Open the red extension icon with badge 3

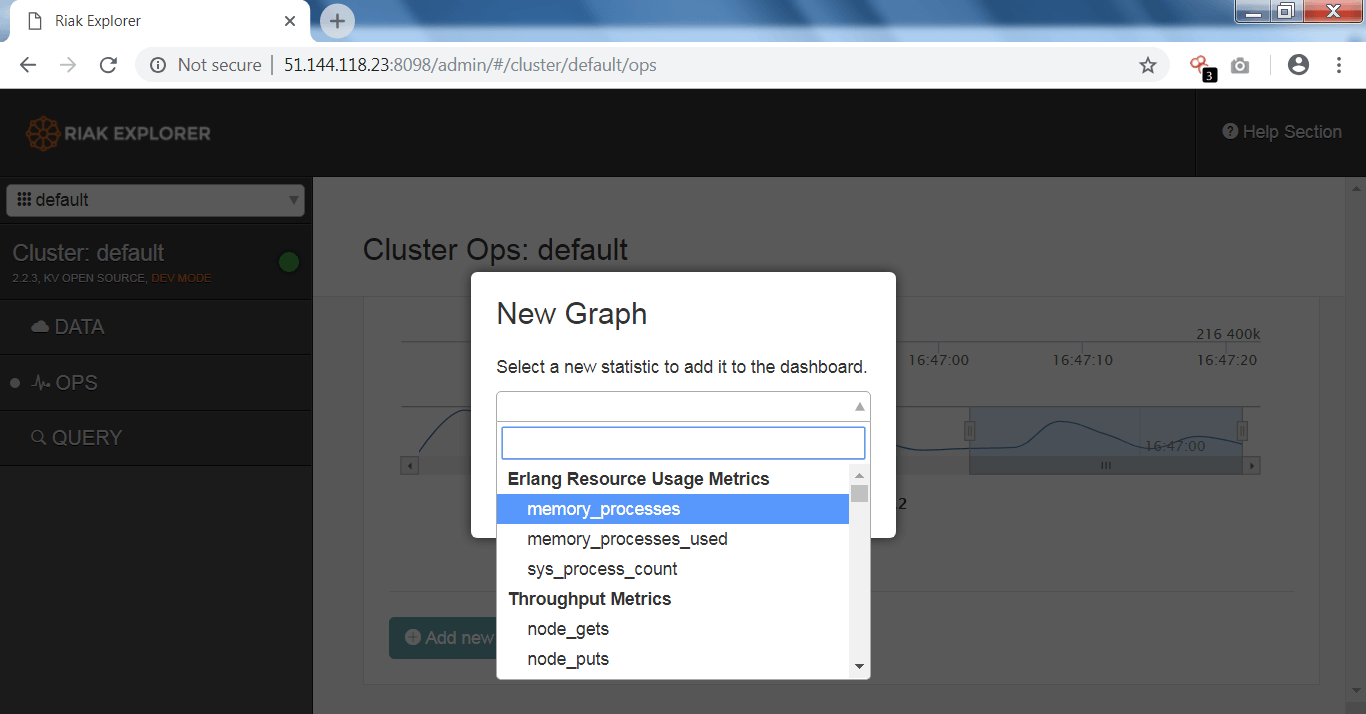1201,67
